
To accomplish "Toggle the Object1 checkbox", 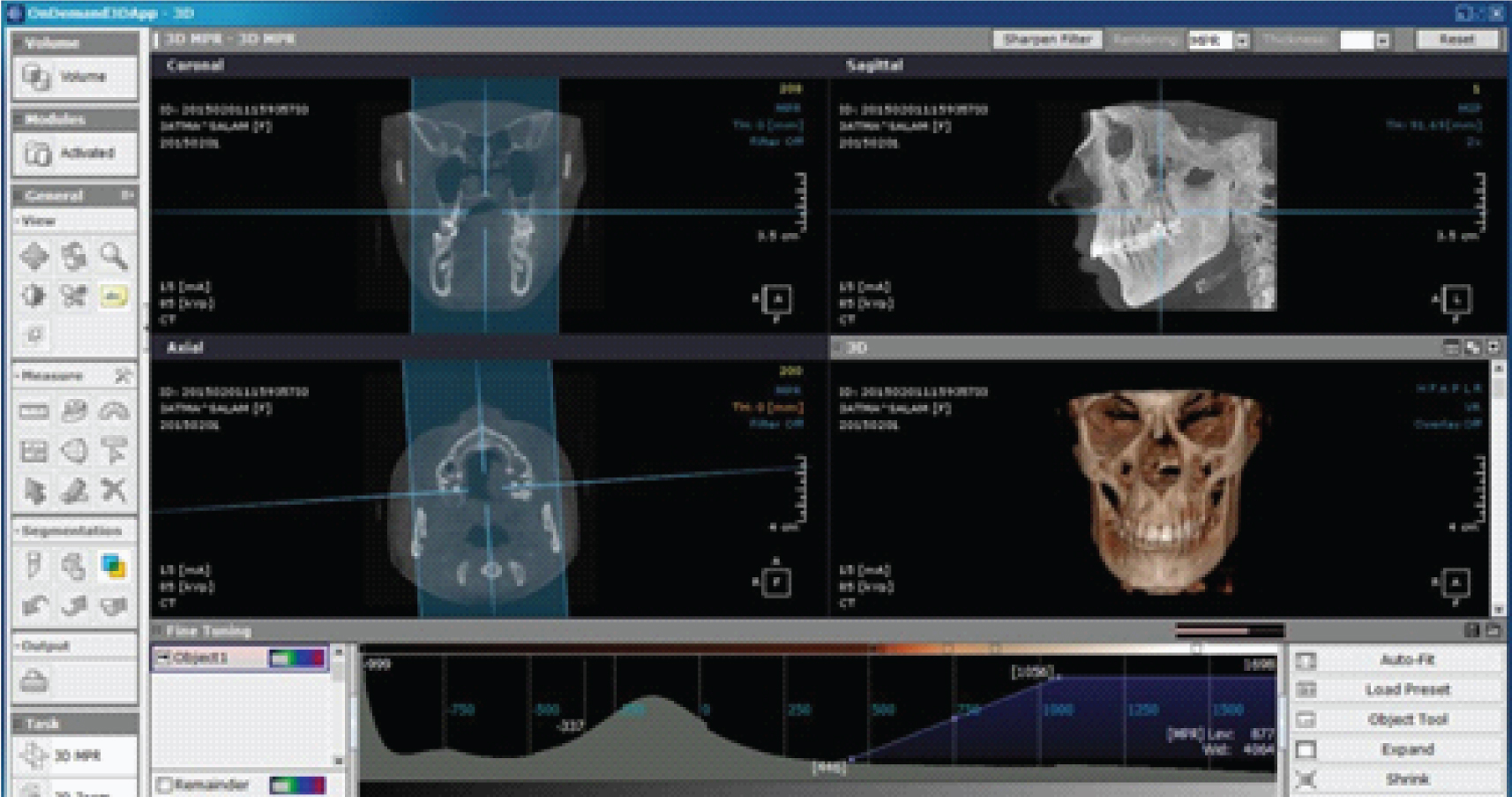I will [x=163, y=658].
